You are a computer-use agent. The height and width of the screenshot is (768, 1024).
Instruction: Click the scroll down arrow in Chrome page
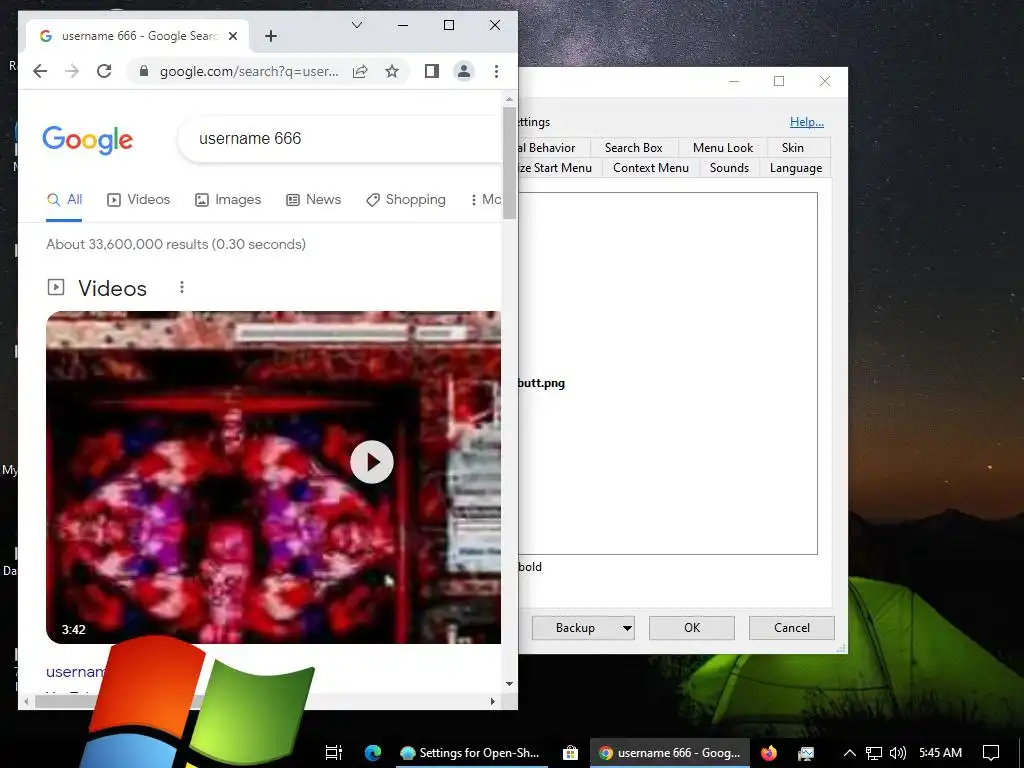509,684
